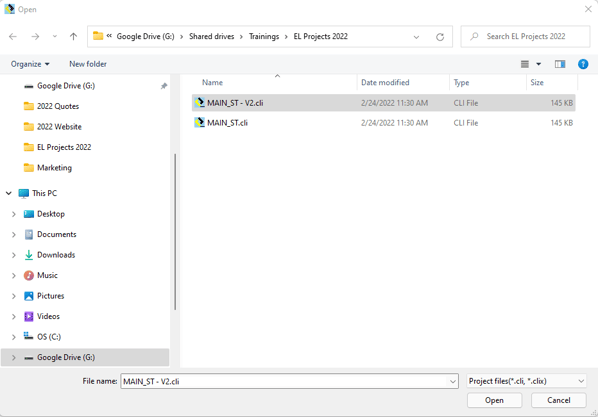The image size is (598, 417).
Task: Open Downloads folder in sidebar
Action: pyautogui.click(x=56, y=255)
